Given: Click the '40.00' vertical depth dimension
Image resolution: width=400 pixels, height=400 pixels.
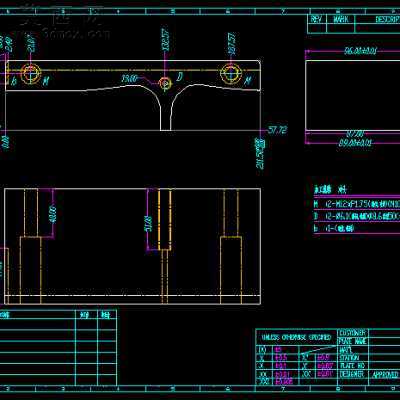Looking at the screenshot, I should [x=52, y=215].
